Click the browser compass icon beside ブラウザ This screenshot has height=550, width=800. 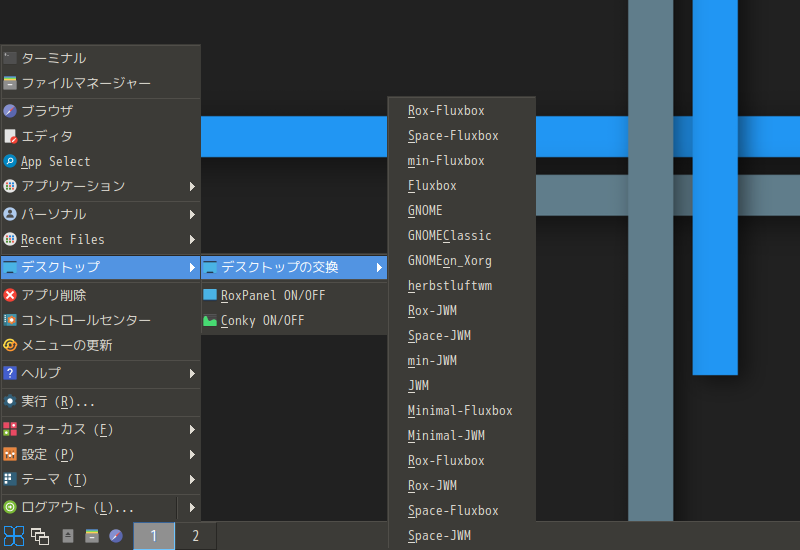click(10, 111)
